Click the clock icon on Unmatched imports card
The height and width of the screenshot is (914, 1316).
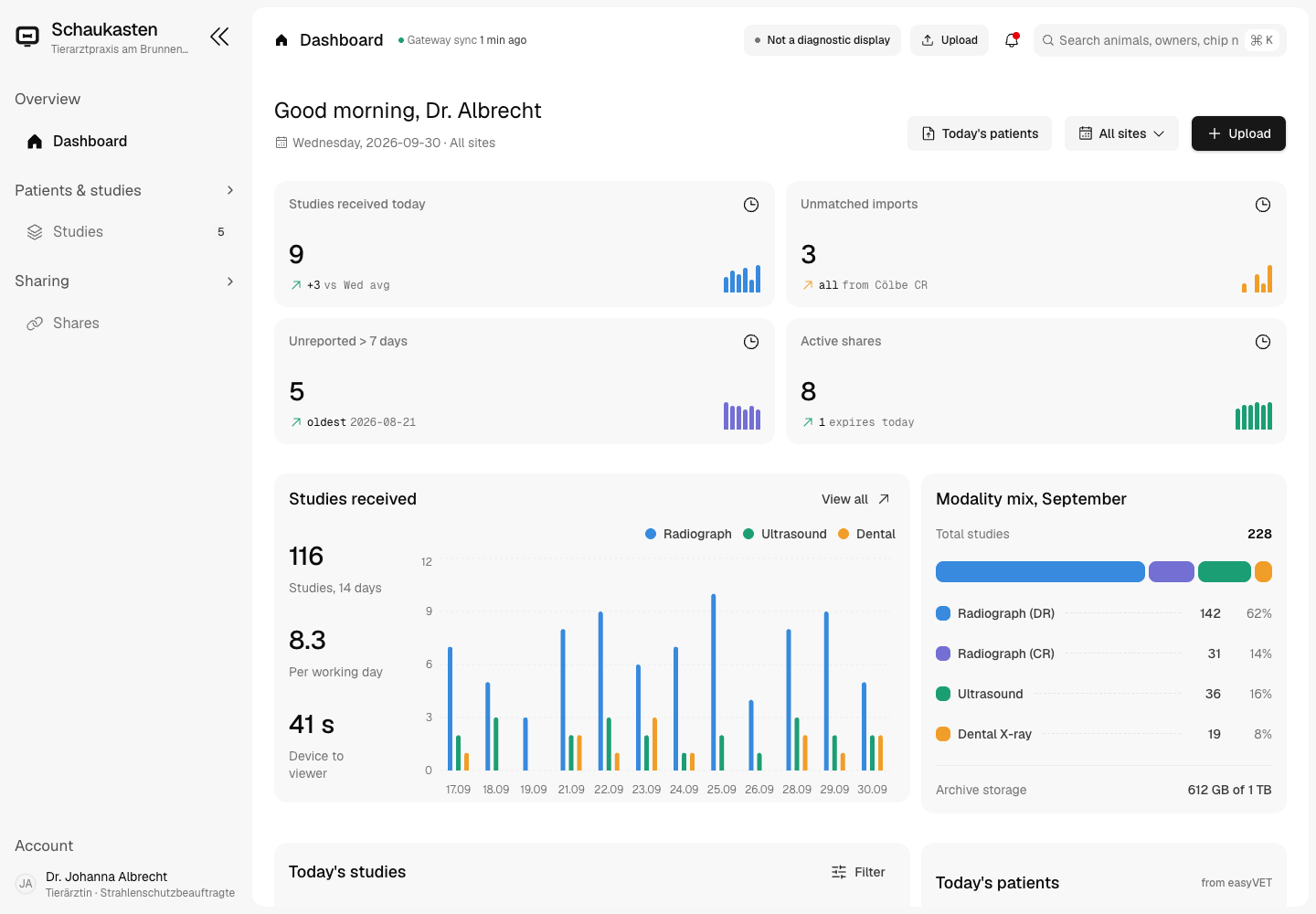(1263, 205)
